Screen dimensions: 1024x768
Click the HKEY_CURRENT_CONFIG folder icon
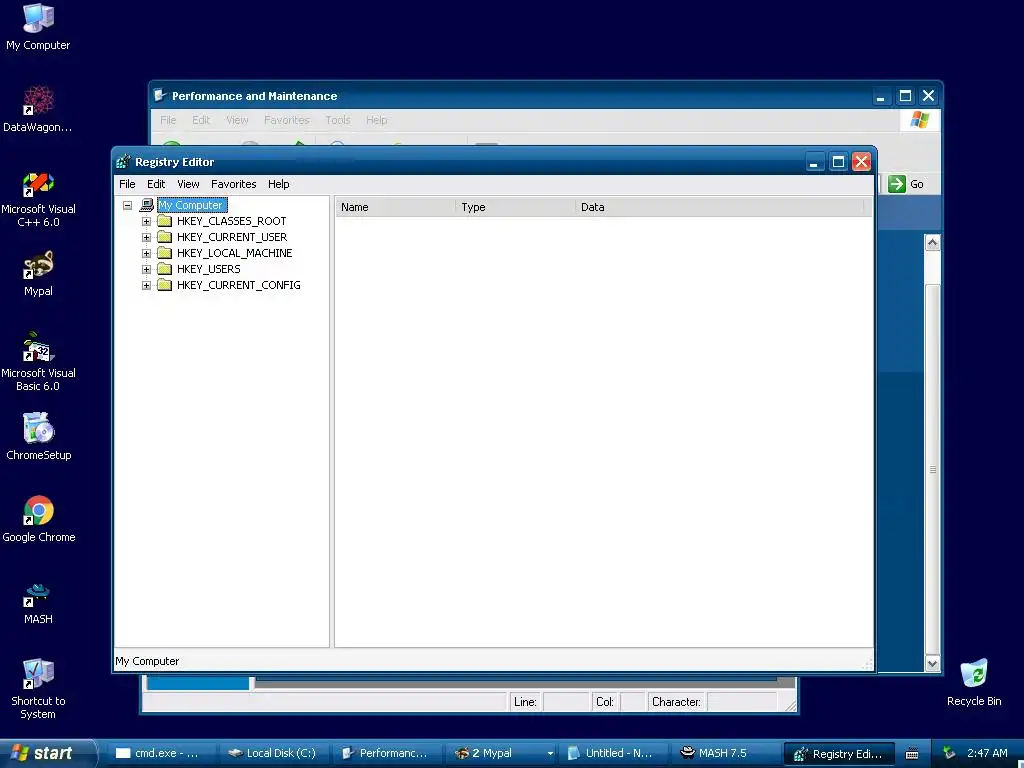tap(165, 285)
